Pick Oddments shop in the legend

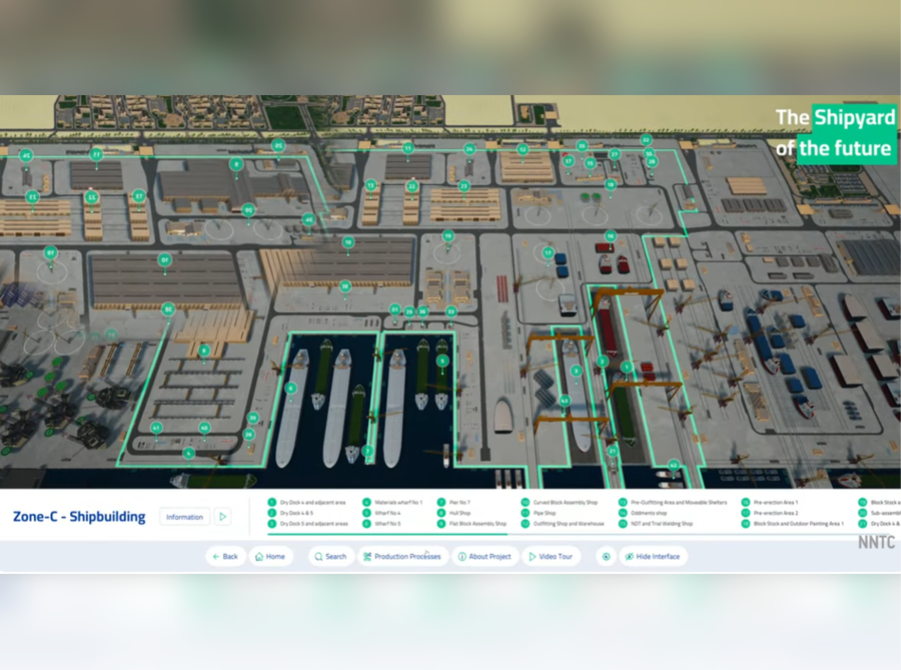(x=648, y=513)
